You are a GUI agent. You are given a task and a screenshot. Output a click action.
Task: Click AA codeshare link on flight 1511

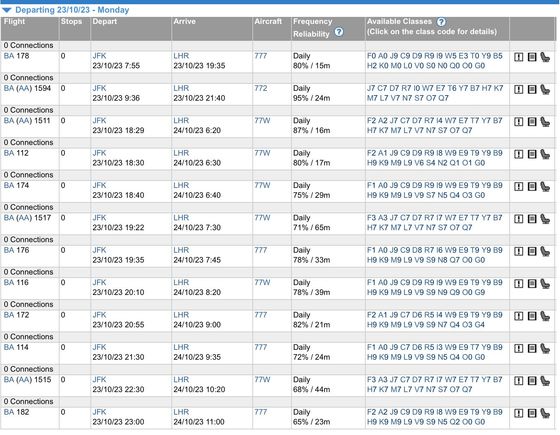click(x=24, y=121)
